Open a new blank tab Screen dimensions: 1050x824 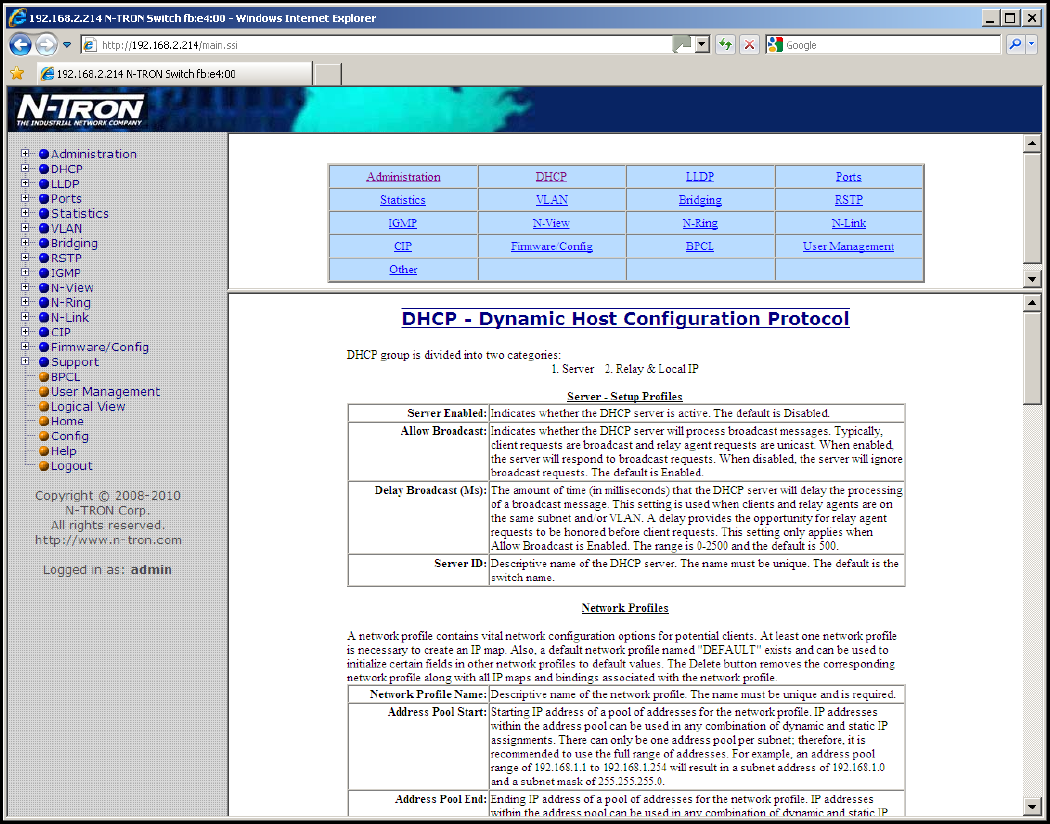click(x=327, y=74)
